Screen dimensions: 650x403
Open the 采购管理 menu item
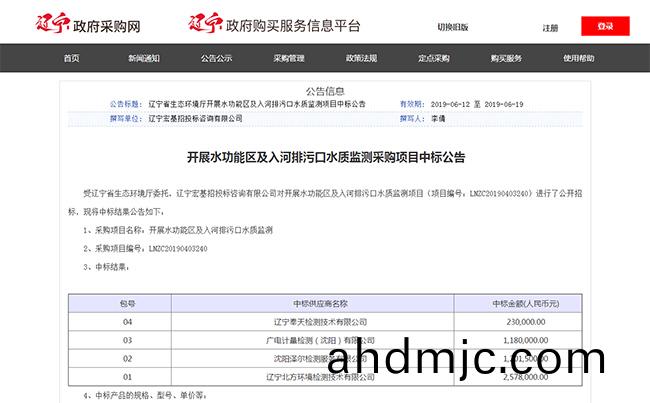click(x=289, y=58)
